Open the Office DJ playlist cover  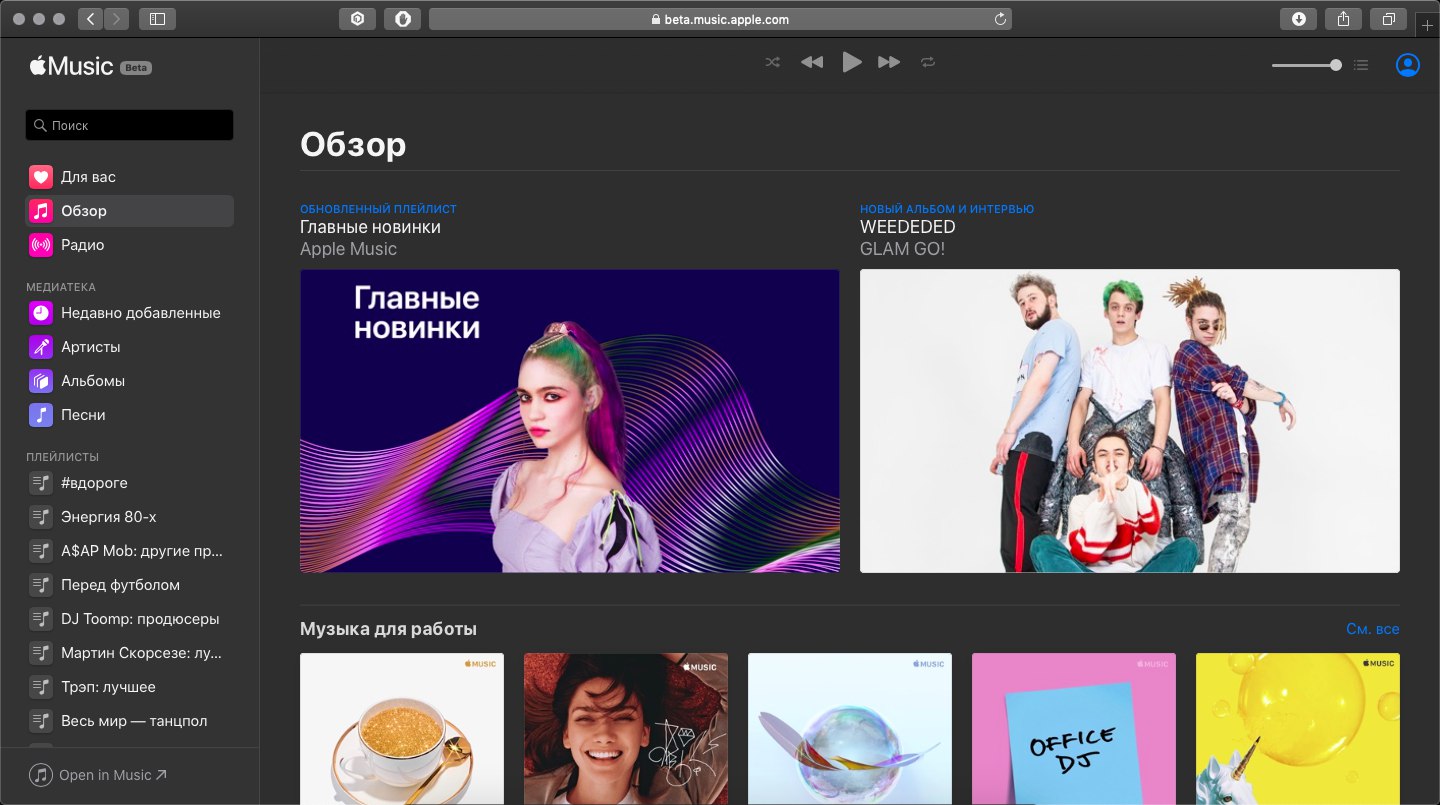[x=1074, y=729]
